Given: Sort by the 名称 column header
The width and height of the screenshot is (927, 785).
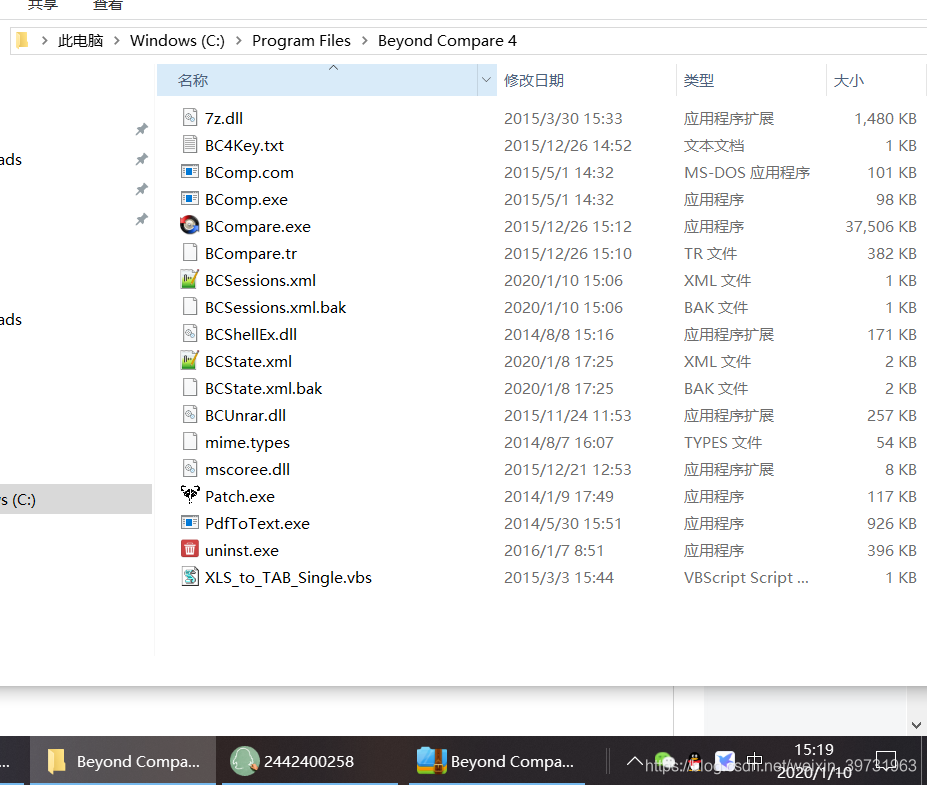Looking at the screenshot, I should pos(317,80).
